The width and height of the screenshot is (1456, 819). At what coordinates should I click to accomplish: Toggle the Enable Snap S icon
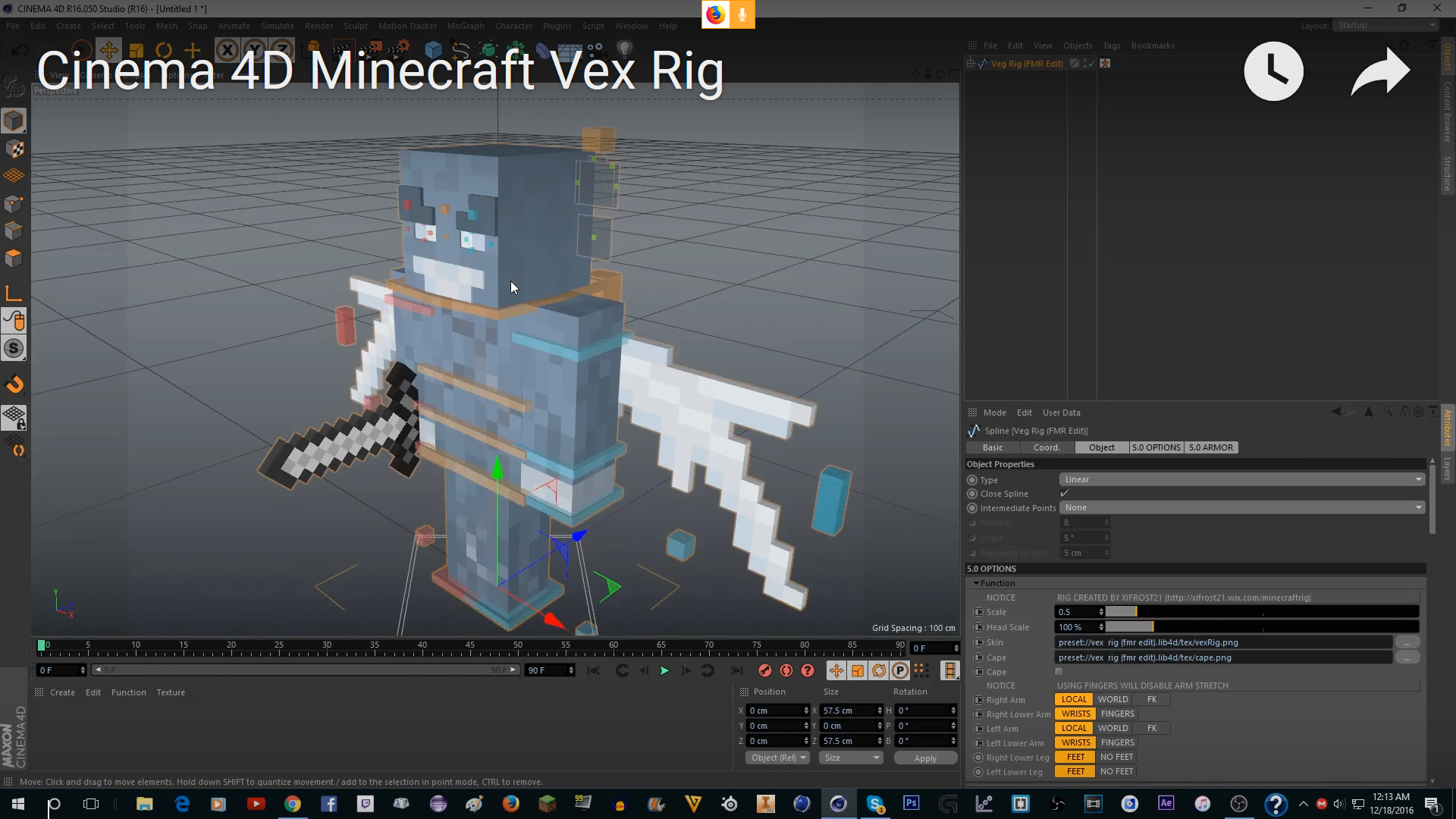(14, 348)
